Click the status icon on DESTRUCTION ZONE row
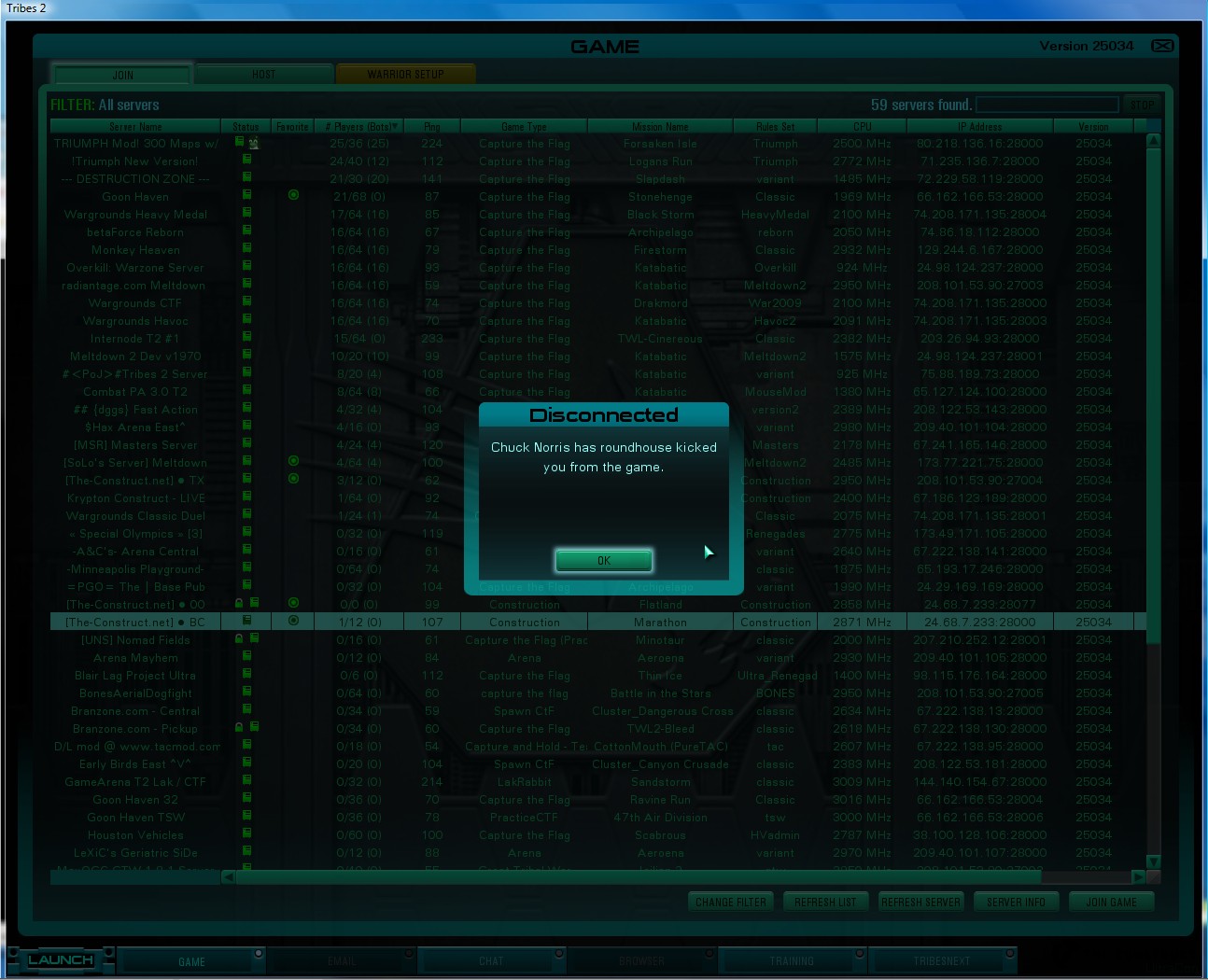This screenshot has width=1208, height=980. tap(246, 177)
